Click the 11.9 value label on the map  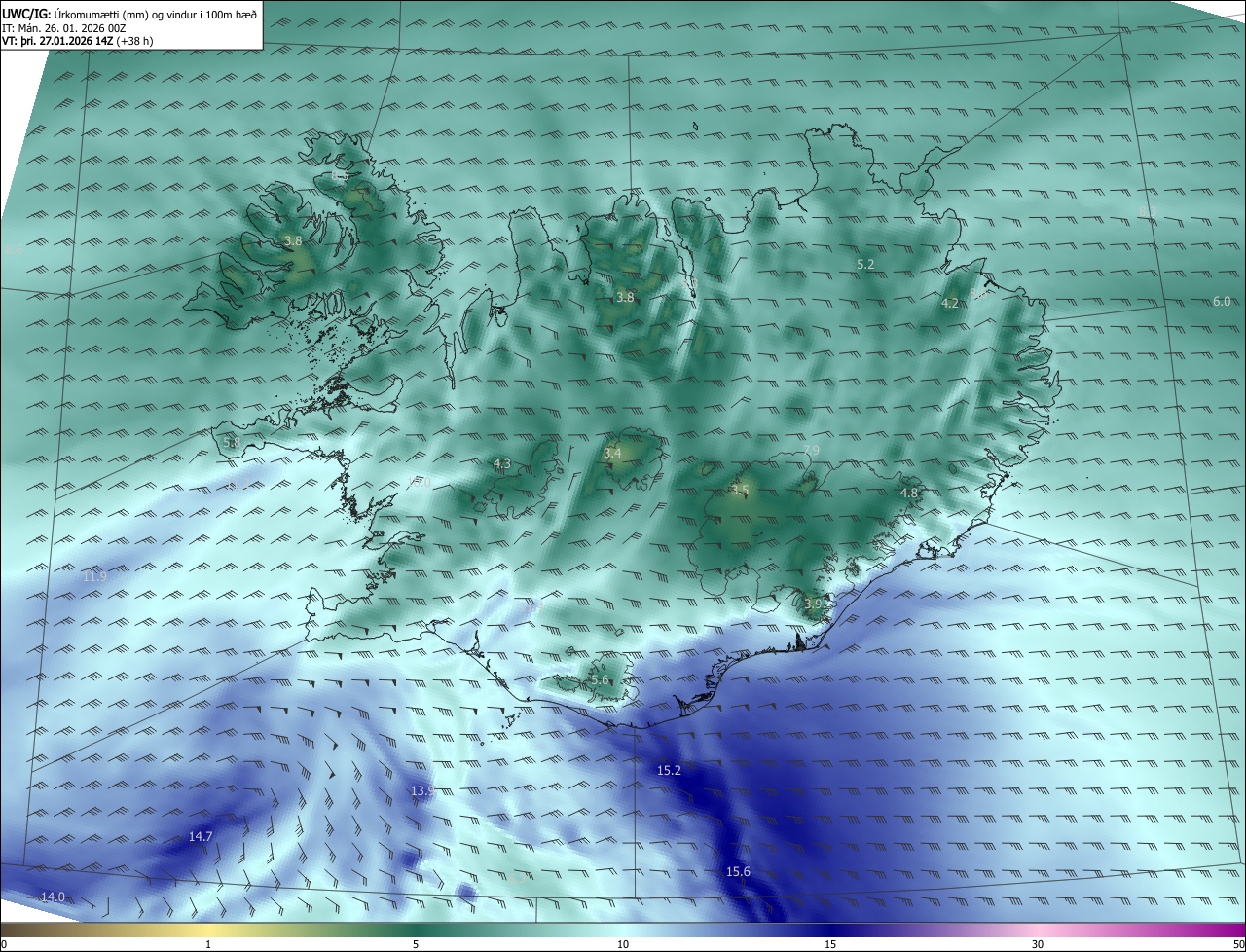(x=94, y=577)
